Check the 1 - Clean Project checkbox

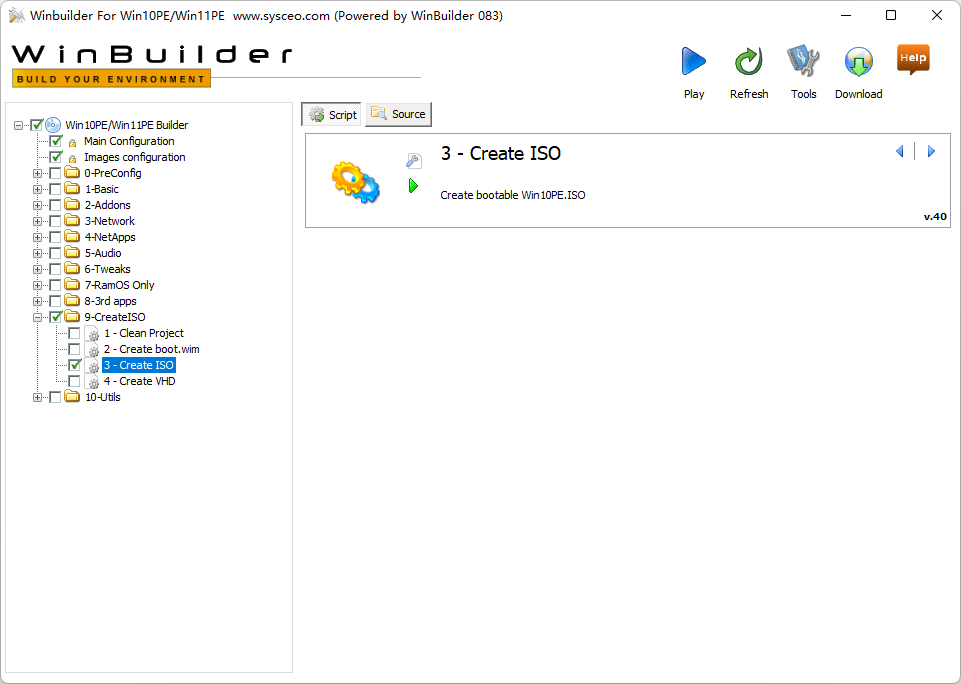click(74, 333)
